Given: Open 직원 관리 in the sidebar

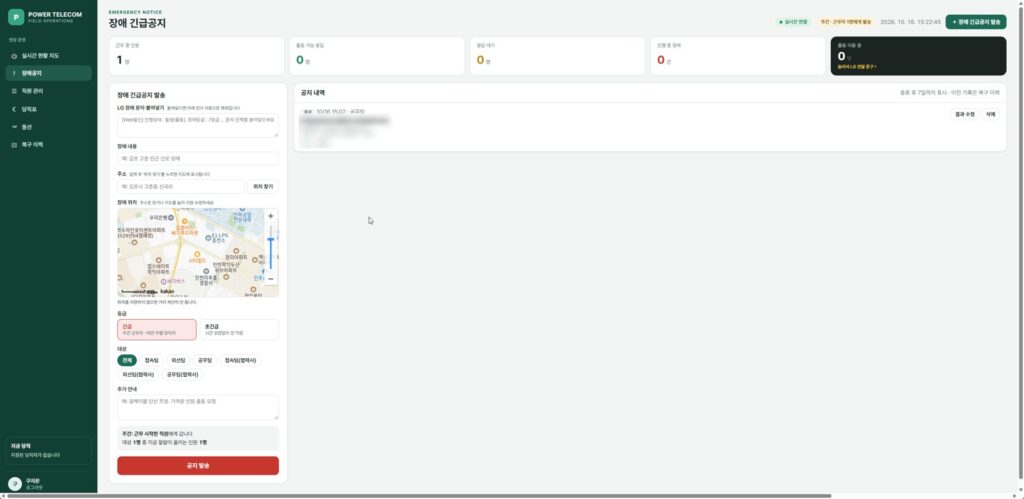Looking at the screenshot, I should pyautogui.click(x=48, y=91).
